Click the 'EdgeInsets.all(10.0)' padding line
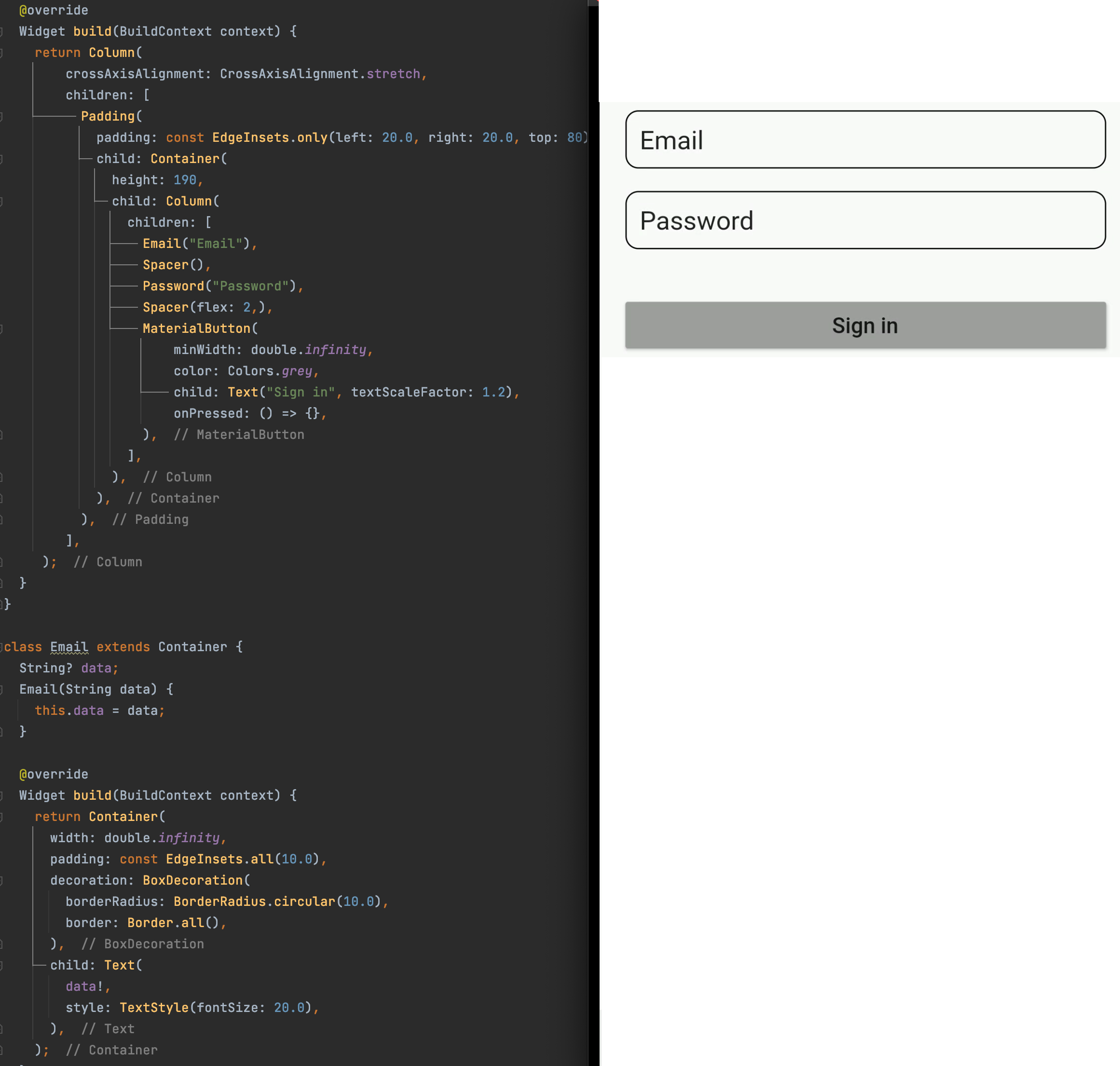The width and height of the screenshot is (1120, 1066). [189, 859]
